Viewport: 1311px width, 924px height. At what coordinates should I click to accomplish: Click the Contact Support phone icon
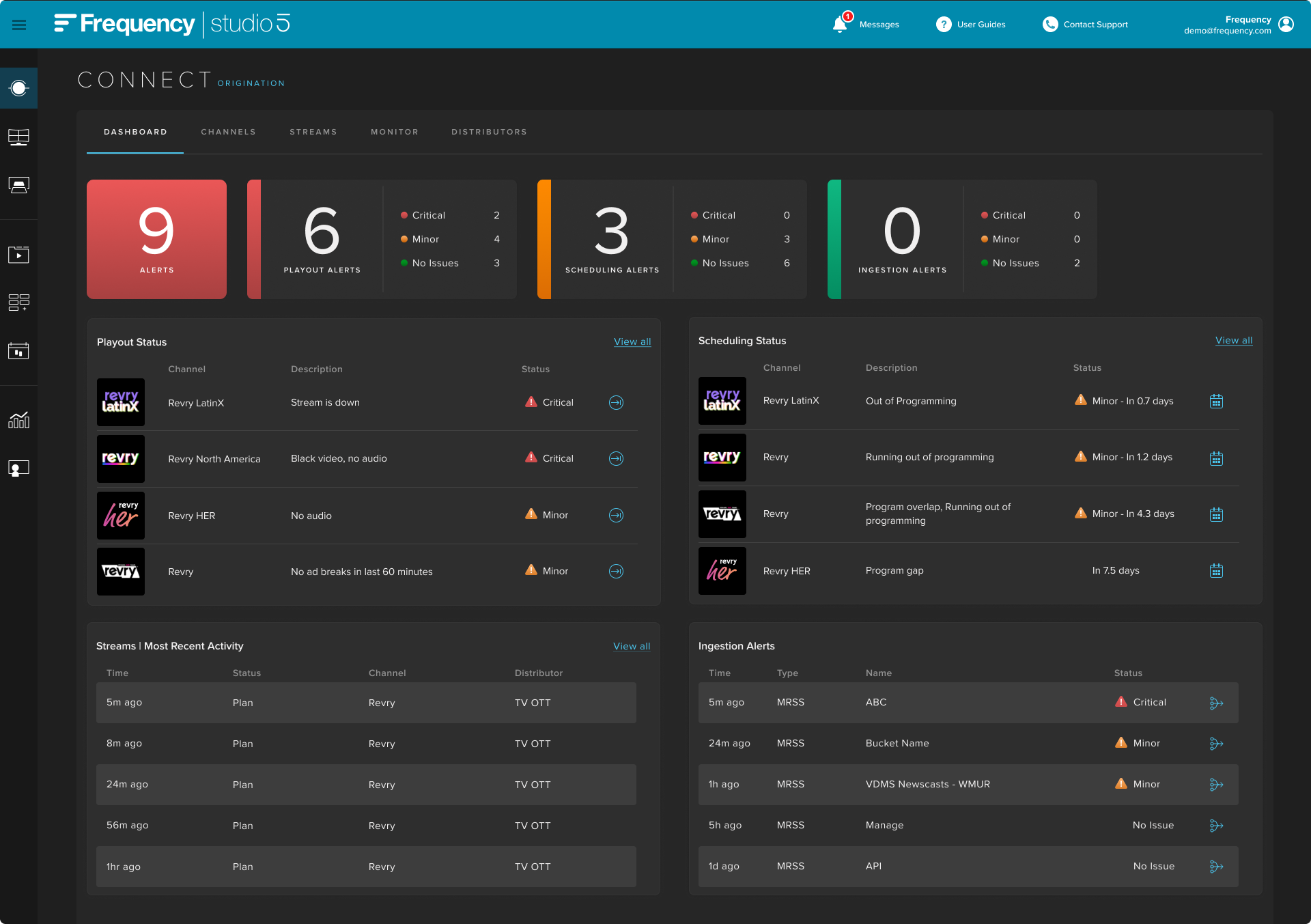pos(1049,25)
